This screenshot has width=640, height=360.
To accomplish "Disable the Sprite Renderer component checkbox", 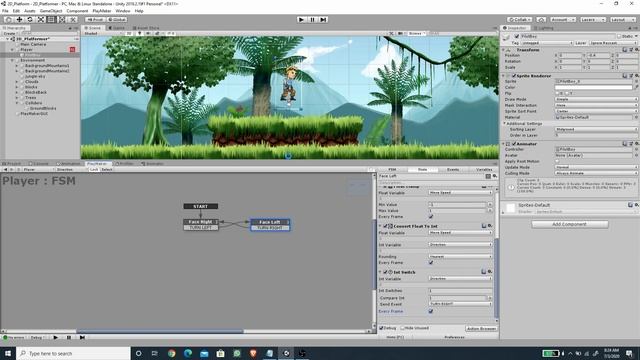I will (x=514, y=76).
